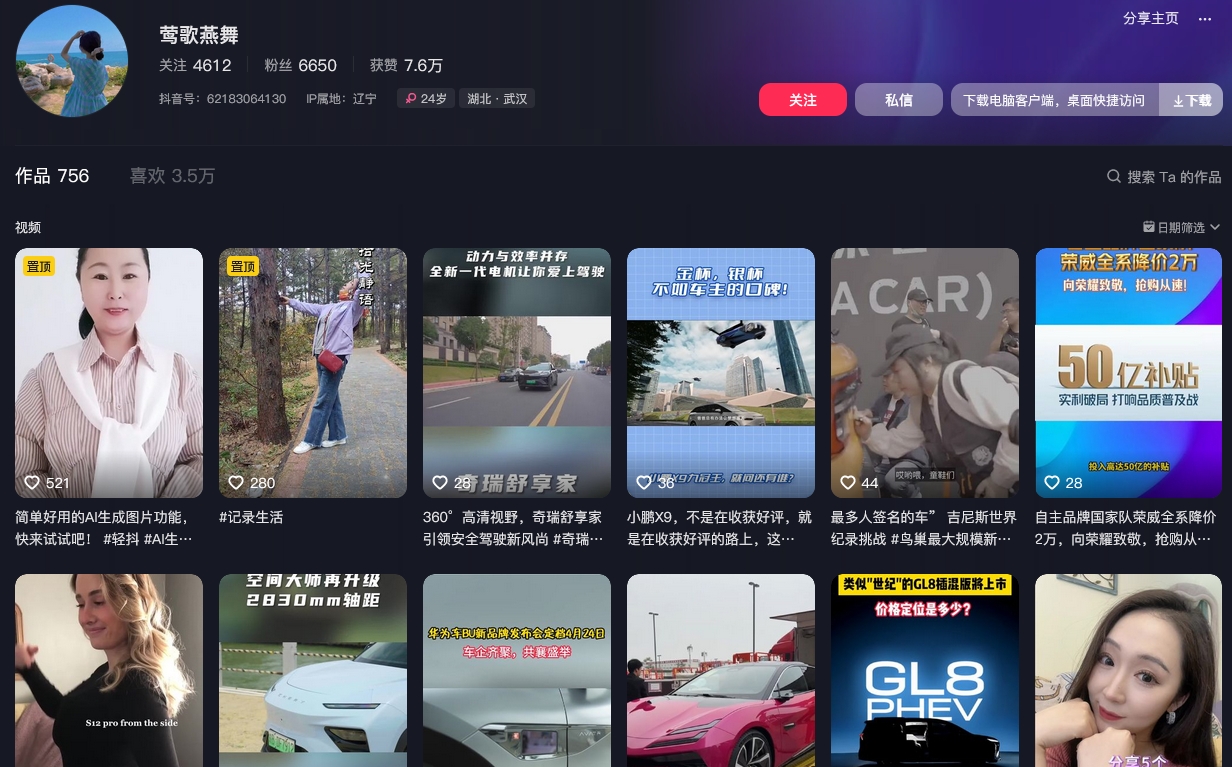Click the 抖音号：62183064130 text
1232x767 pixels.
pyautogui.click(x=222, y=99)
